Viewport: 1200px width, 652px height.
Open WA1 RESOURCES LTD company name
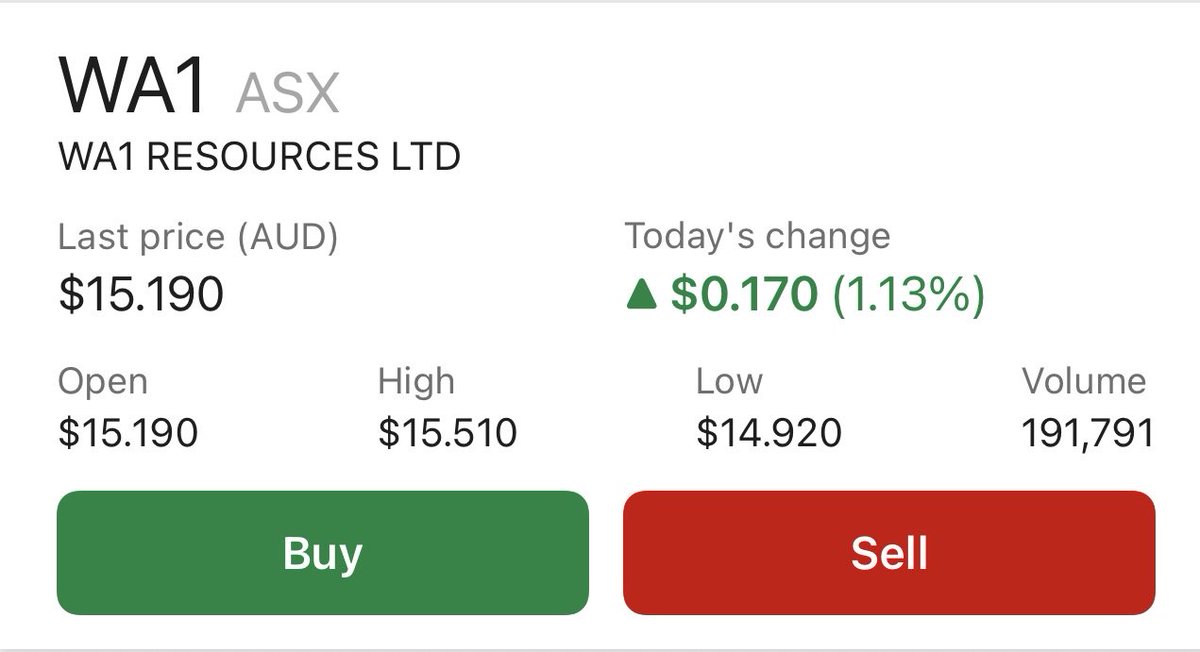[x=260, y=157]
